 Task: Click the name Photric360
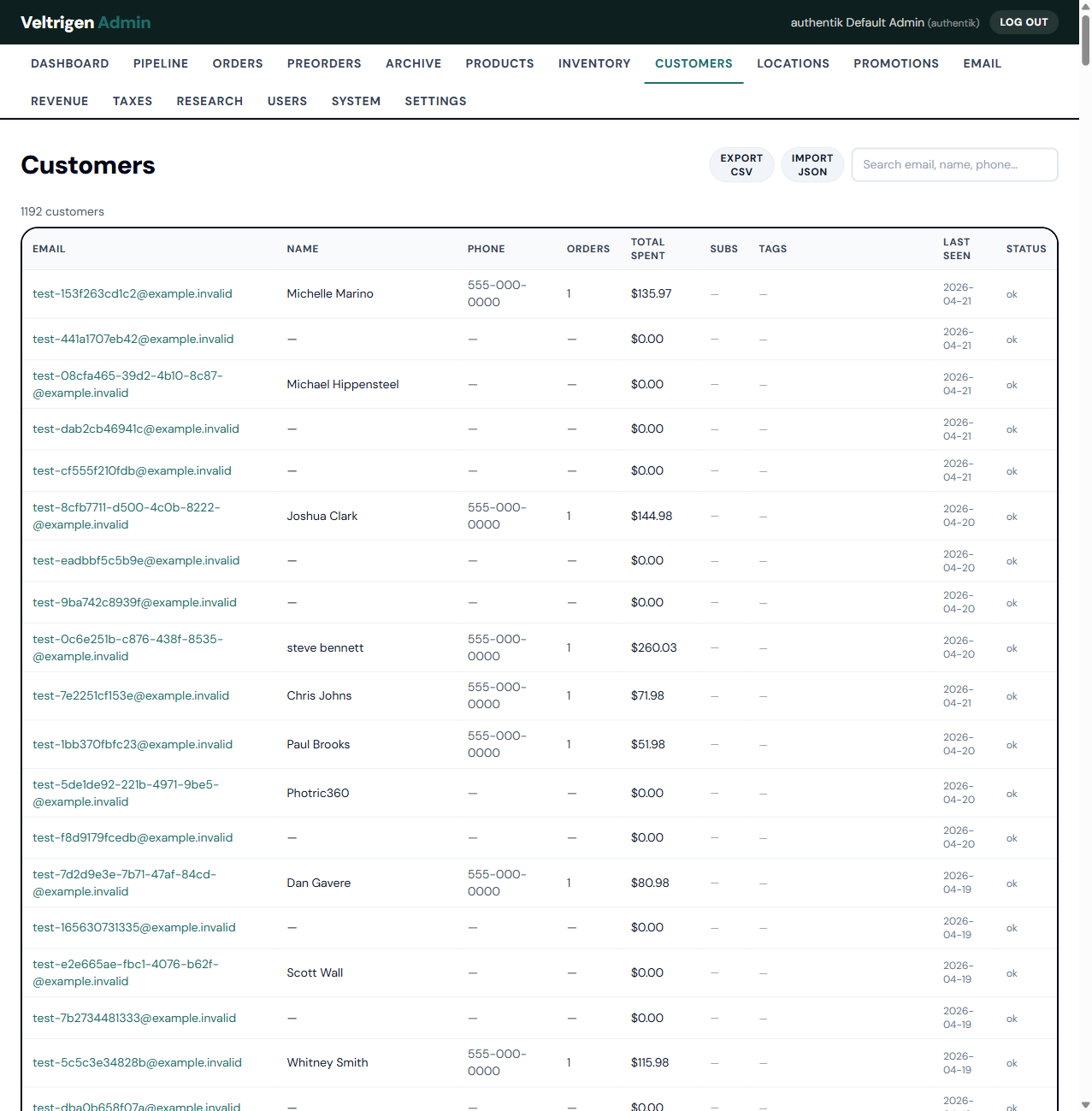(318, 793)
